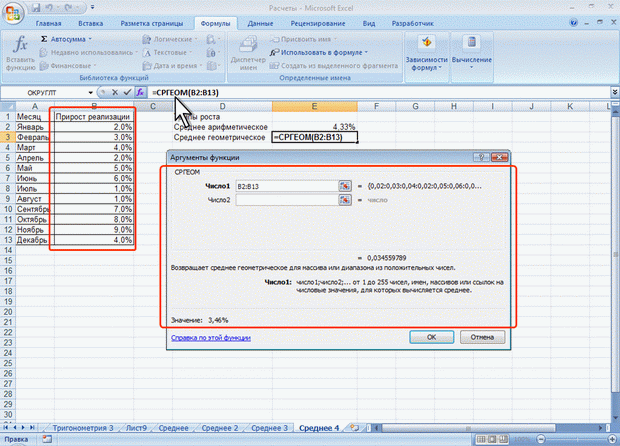The width and height of the screenshot is (620, 446).
Task: Collapse dialog via Число1 range selector icon
Action: pyautogui.click(x=345, y=186)
